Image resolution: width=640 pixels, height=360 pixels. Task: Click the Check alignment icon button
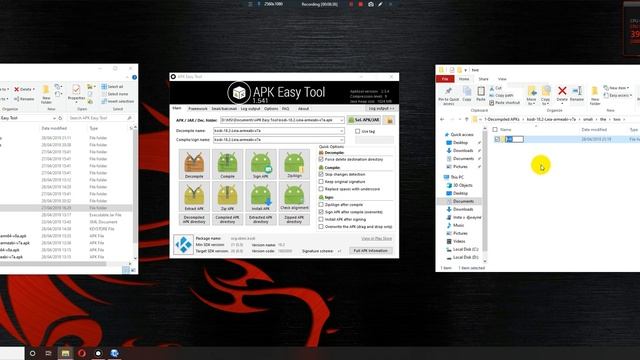pos(294,197)
